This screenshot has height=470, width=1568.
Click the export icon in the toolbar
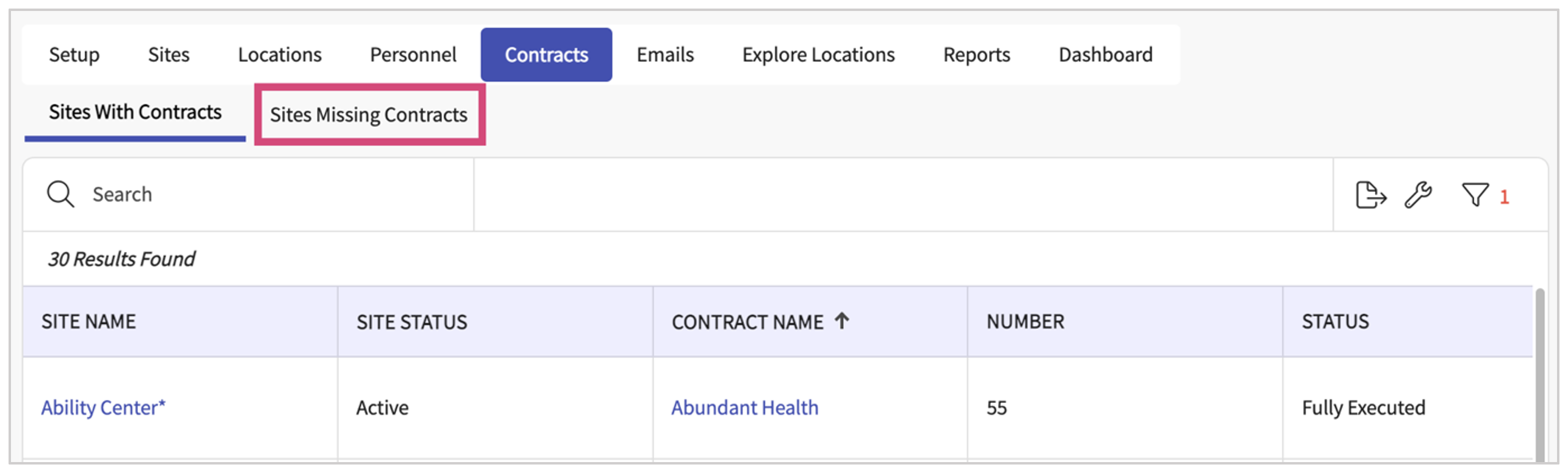1370,195
